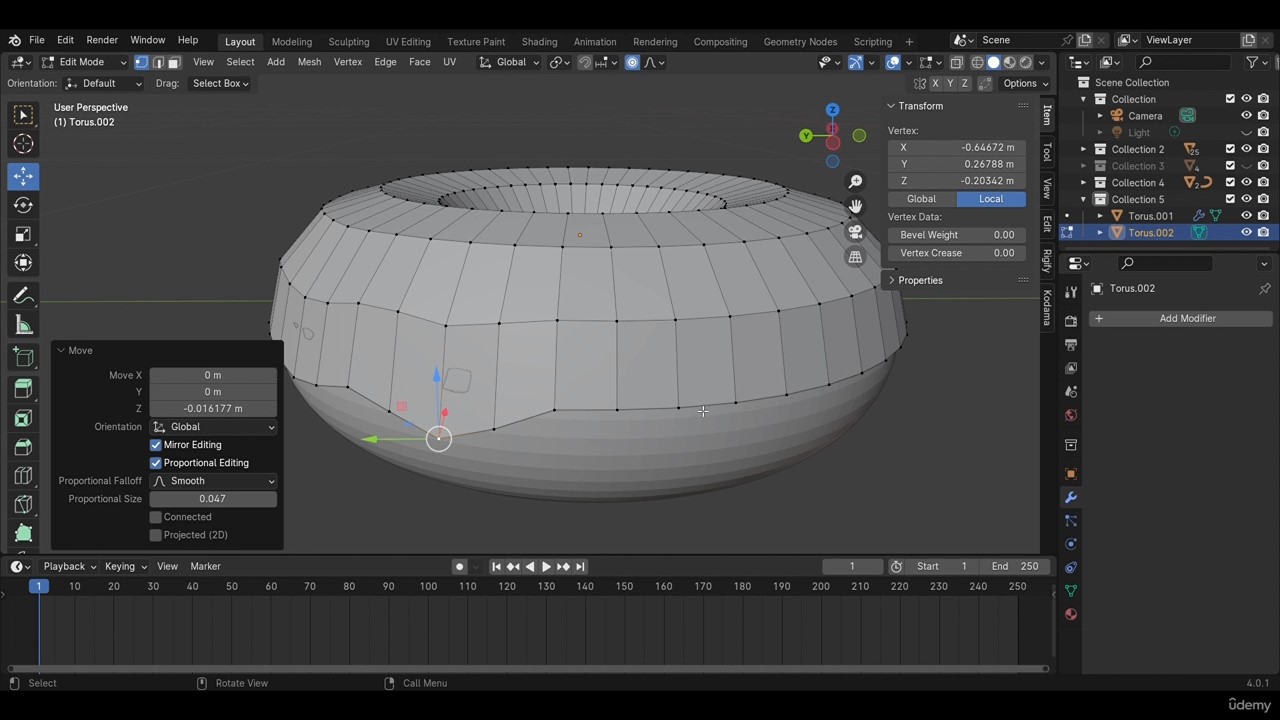Select the Annotate tool
Viewport: 1280px width, 720px height.
[x=23, y=296]
